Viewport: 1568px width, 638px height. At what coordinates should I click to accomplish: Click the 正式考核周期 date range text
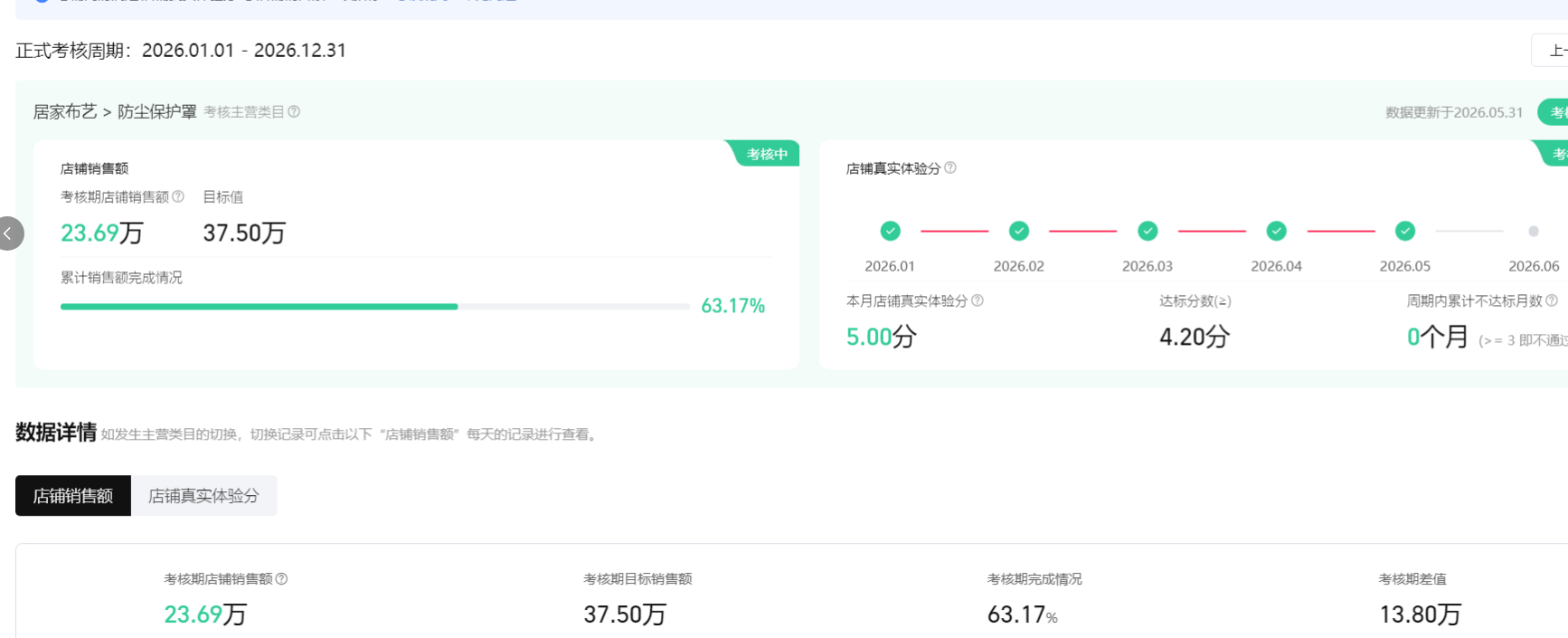[x=181, y=51]
